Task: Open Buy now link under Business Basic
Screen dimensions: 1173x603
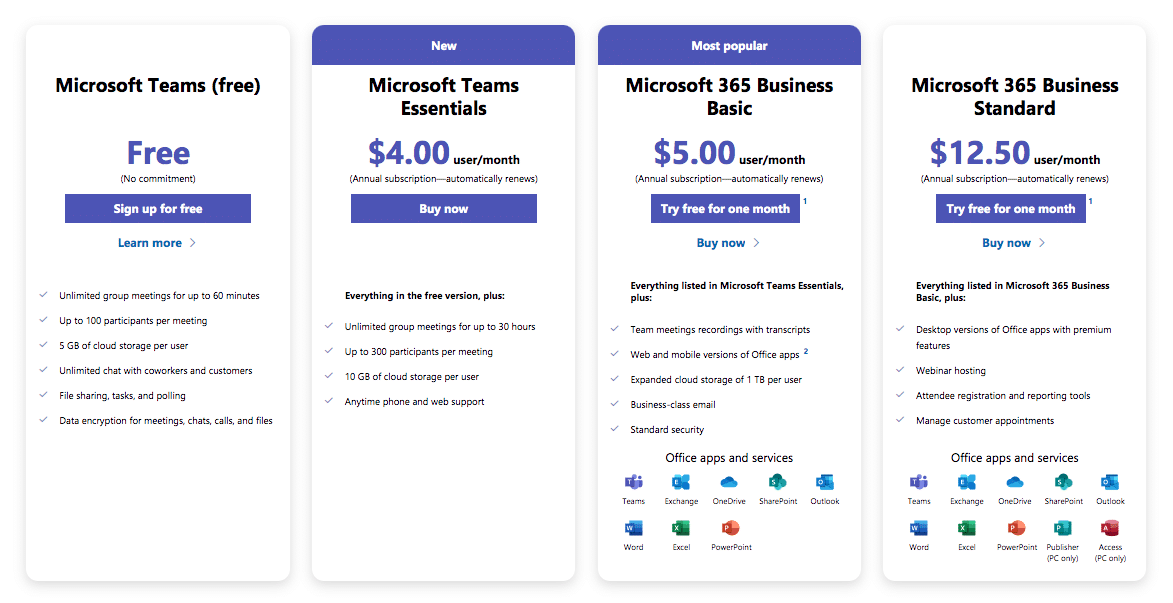Action: coord(720,242)
